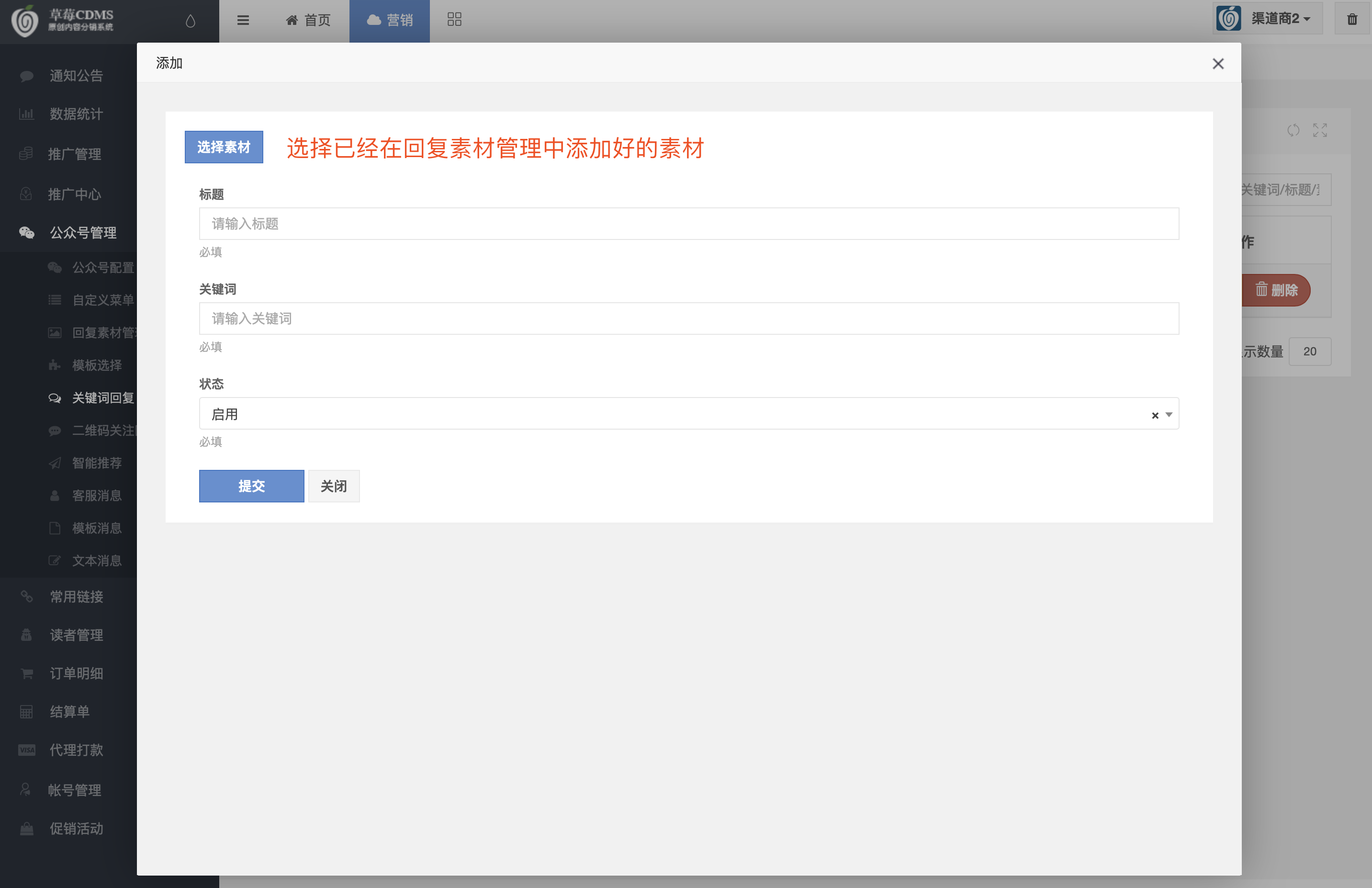Select 自定义菜单 submenu item
Screen dimensions: 1372x888
[92, 300]
